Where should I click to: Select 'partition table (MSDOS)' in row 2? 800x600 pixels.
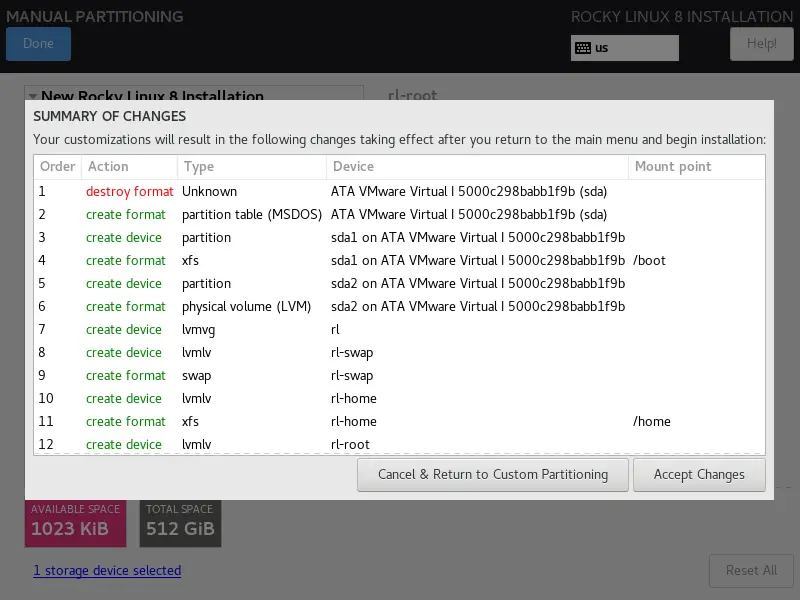point(252,215)
